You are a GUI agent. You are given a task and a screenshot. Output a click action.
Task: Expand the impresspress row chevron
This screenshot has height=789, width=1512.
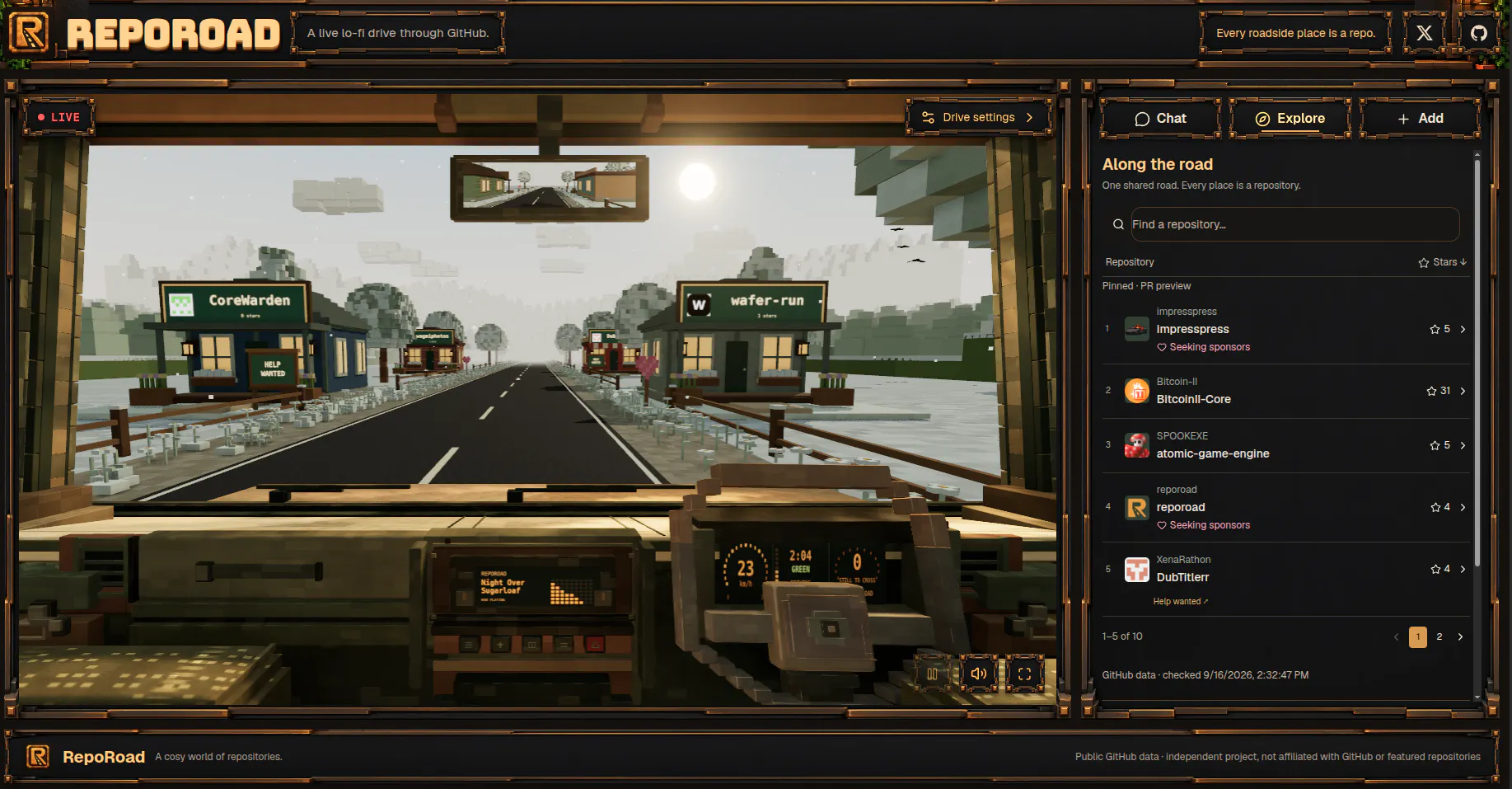tap(1463, 329)
